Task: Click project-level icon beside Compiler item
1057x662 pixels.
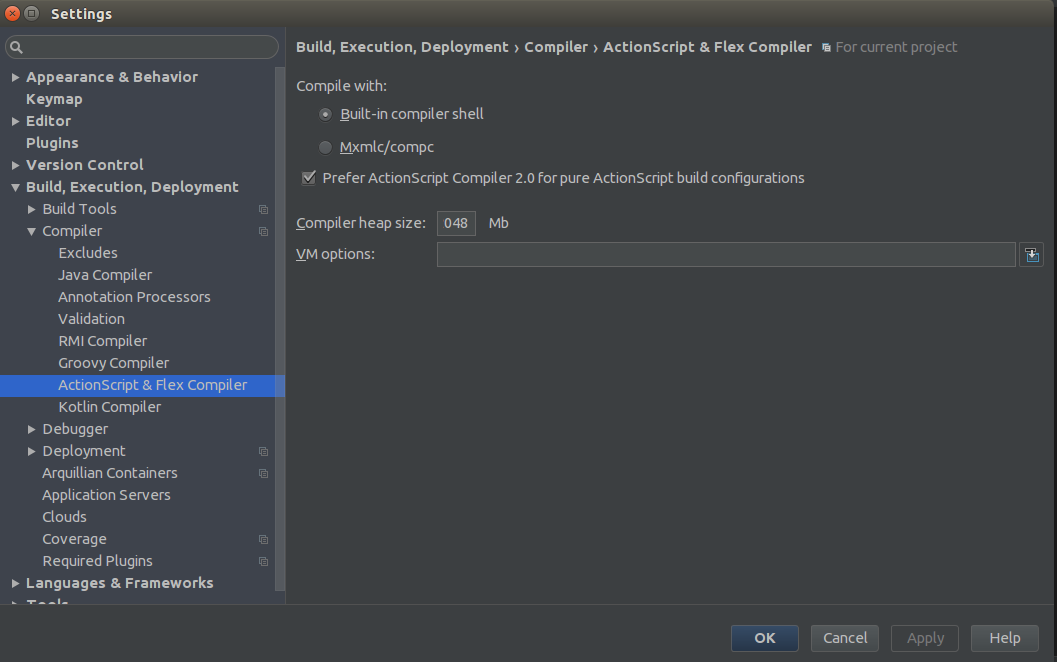Action: pyautogui.click(x=264, y=231)
